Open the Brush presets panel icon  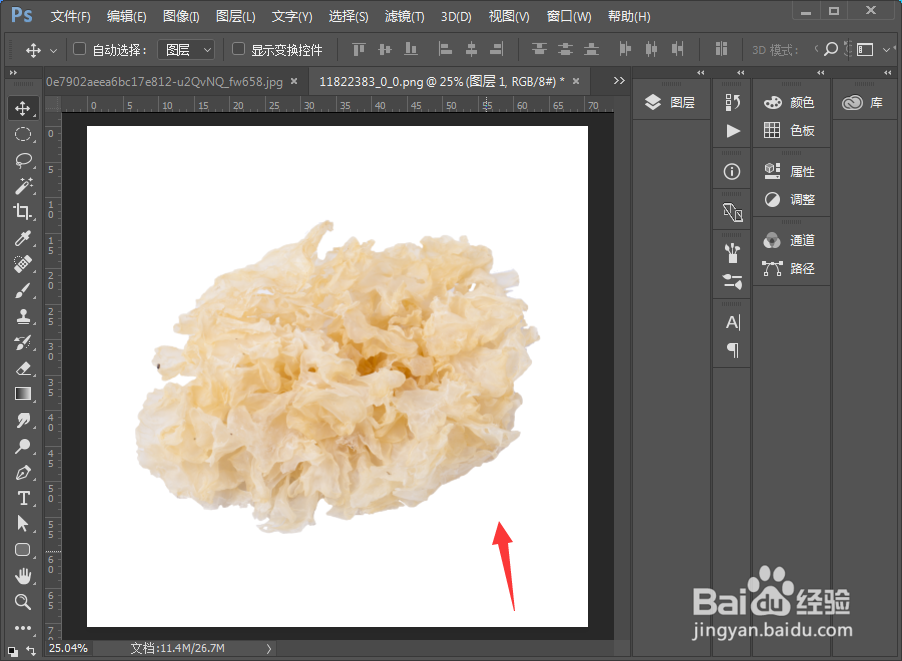pos(732,281)
